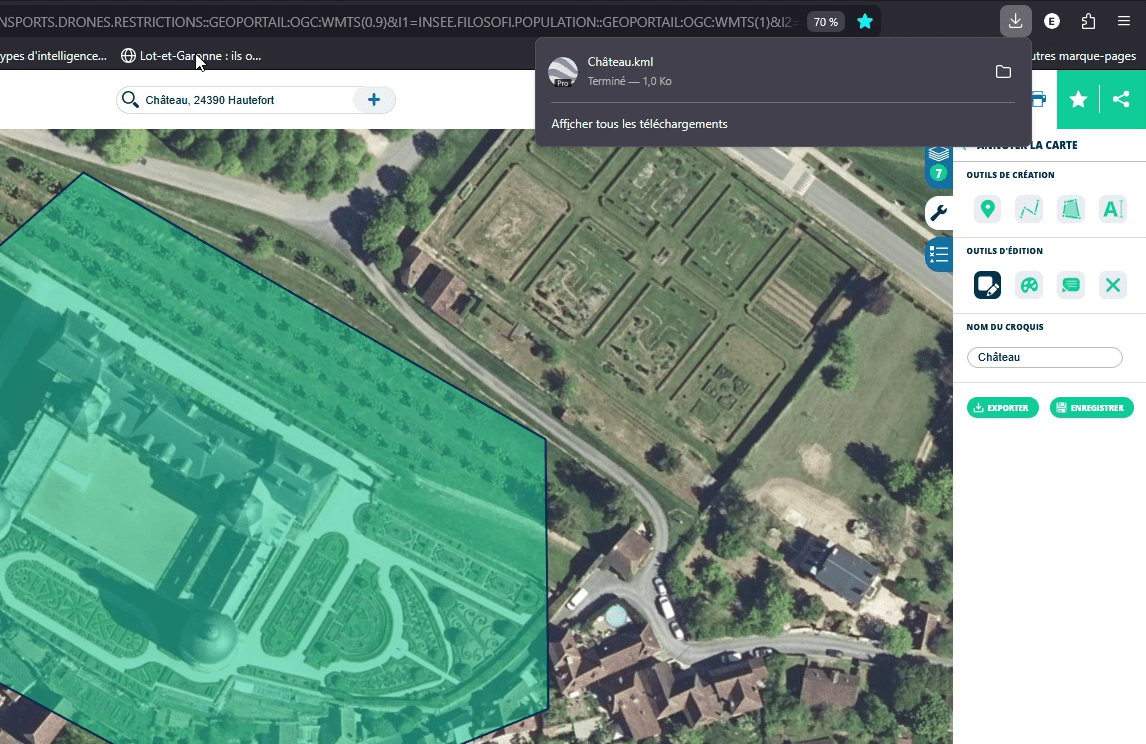Click the Château sketch name field
This screenshot has width=1146, height=744.
1044,357
